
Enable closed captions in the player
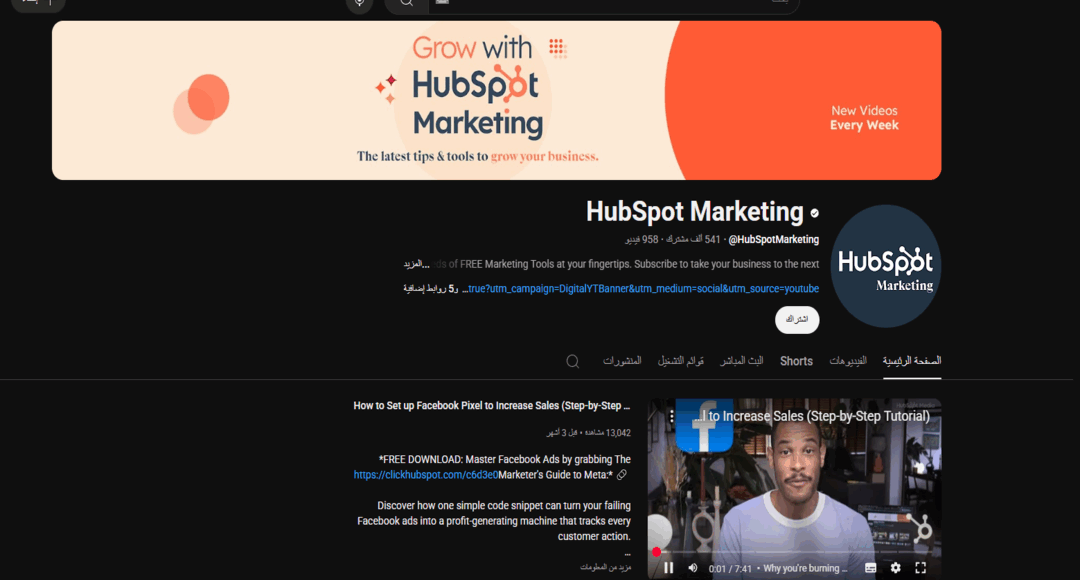pos(868,567)
